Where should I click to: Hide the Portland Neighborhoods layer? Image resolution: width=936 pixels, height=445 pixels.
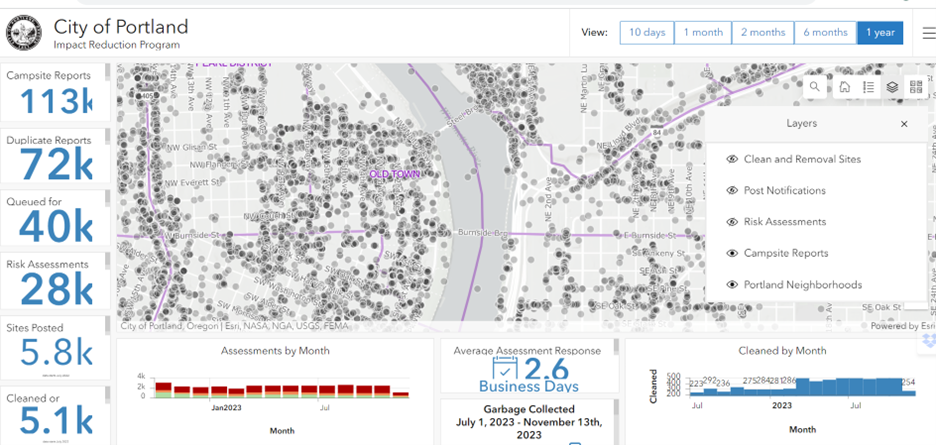coord(732,284)
